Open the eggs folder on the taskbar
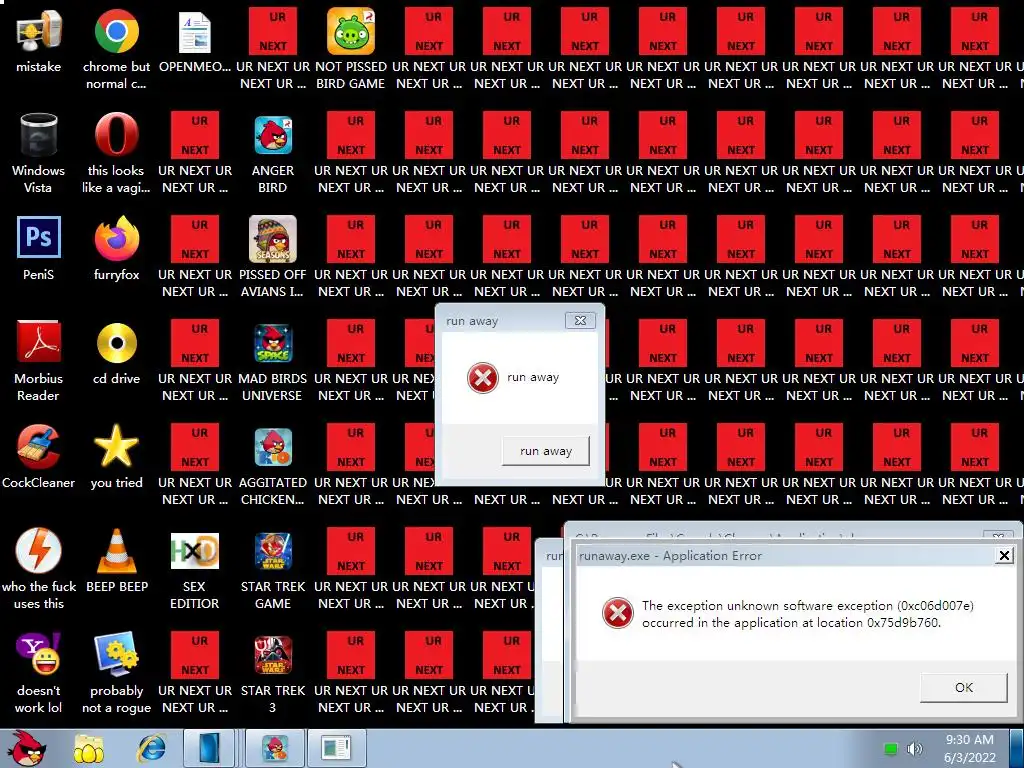The width and height of the screenshot is (1024, 768). tap(89, 749)
